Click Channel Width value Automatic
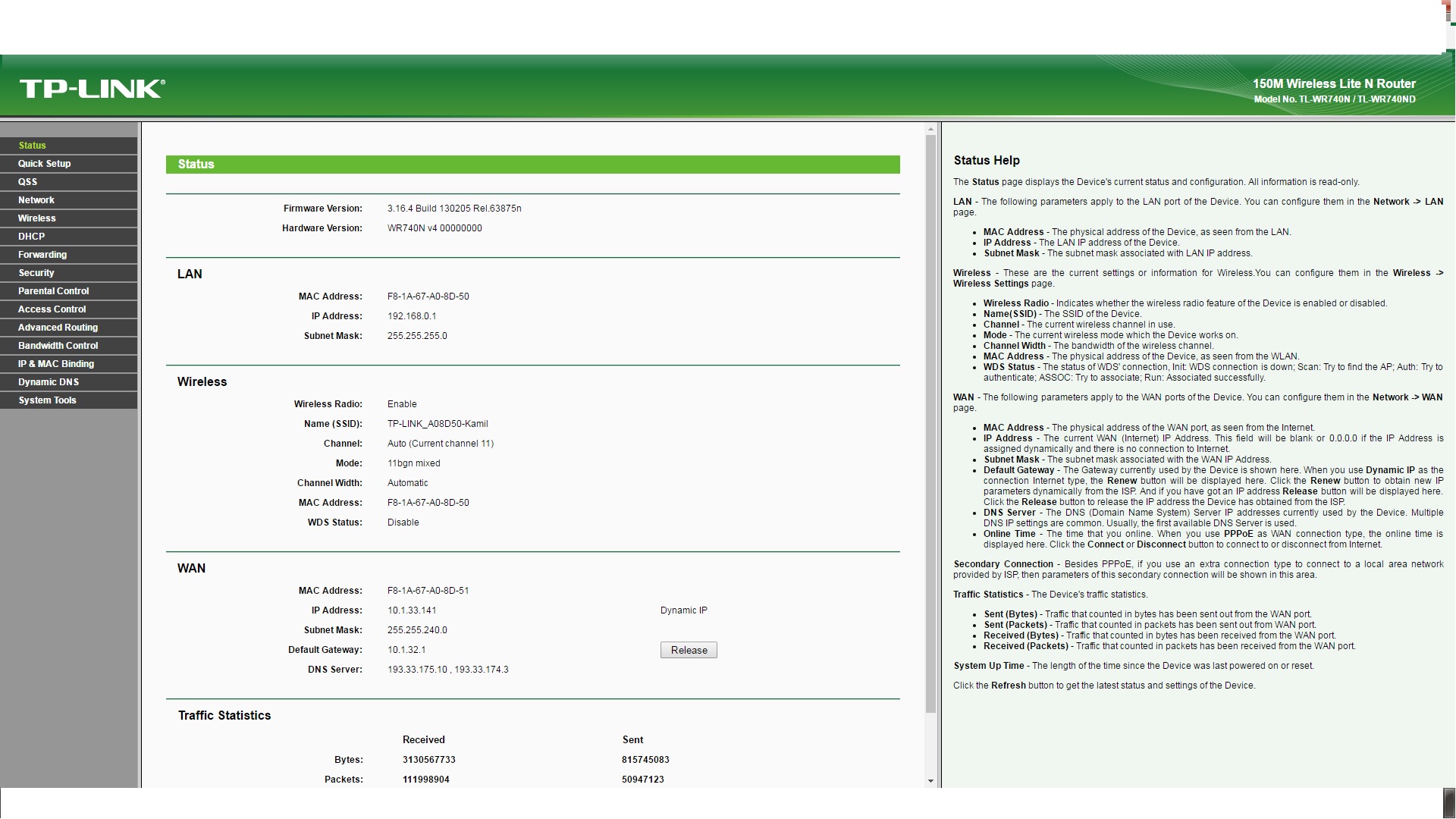 [407, 483]
